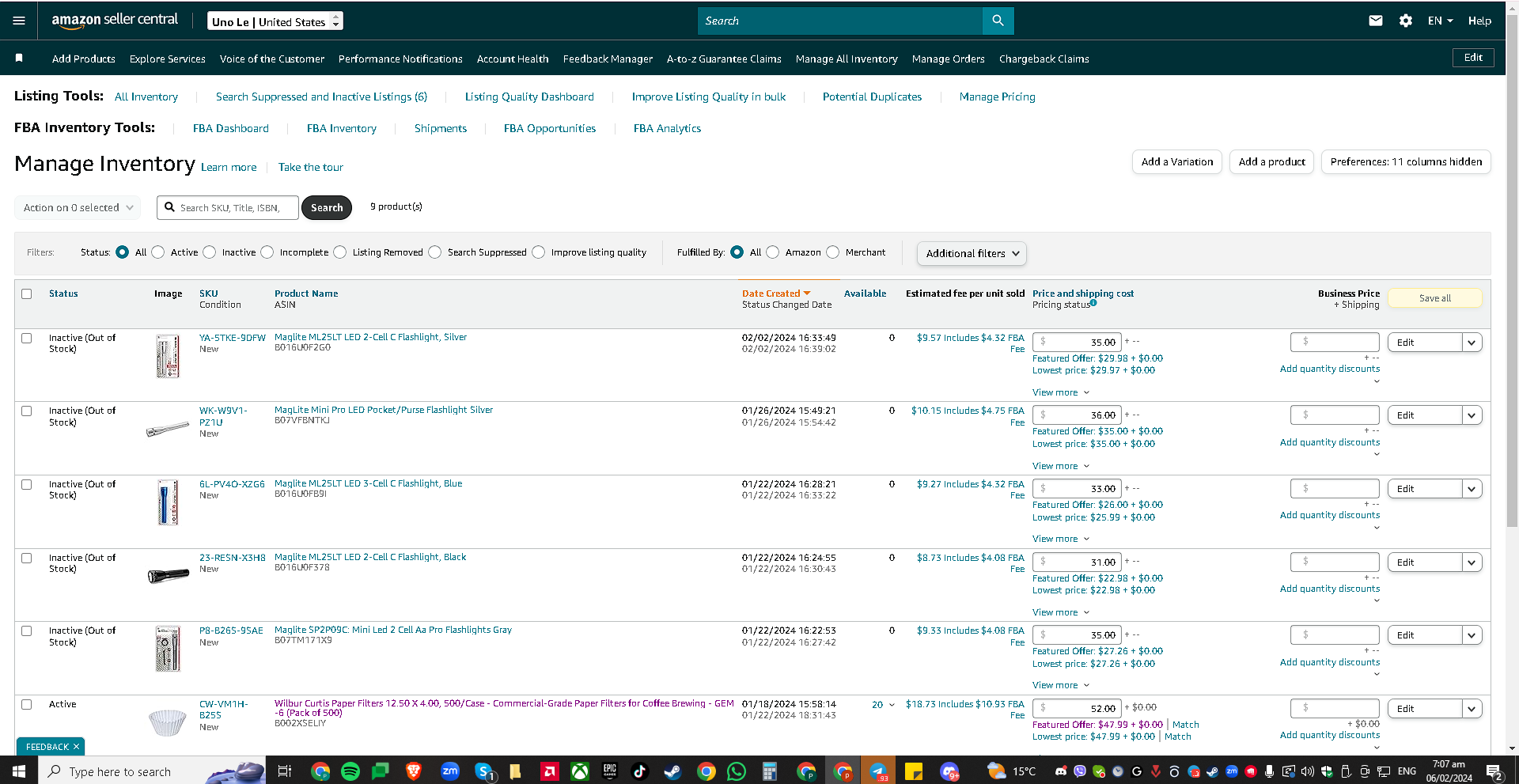1519x784 pixels.
Task: Click the top Seller Central search field
Action: (x=840, y=21)
